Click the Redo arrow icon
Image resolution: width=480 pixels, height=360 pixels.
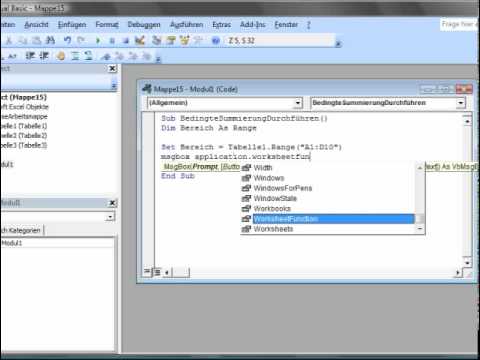click(x=81, y=41)
